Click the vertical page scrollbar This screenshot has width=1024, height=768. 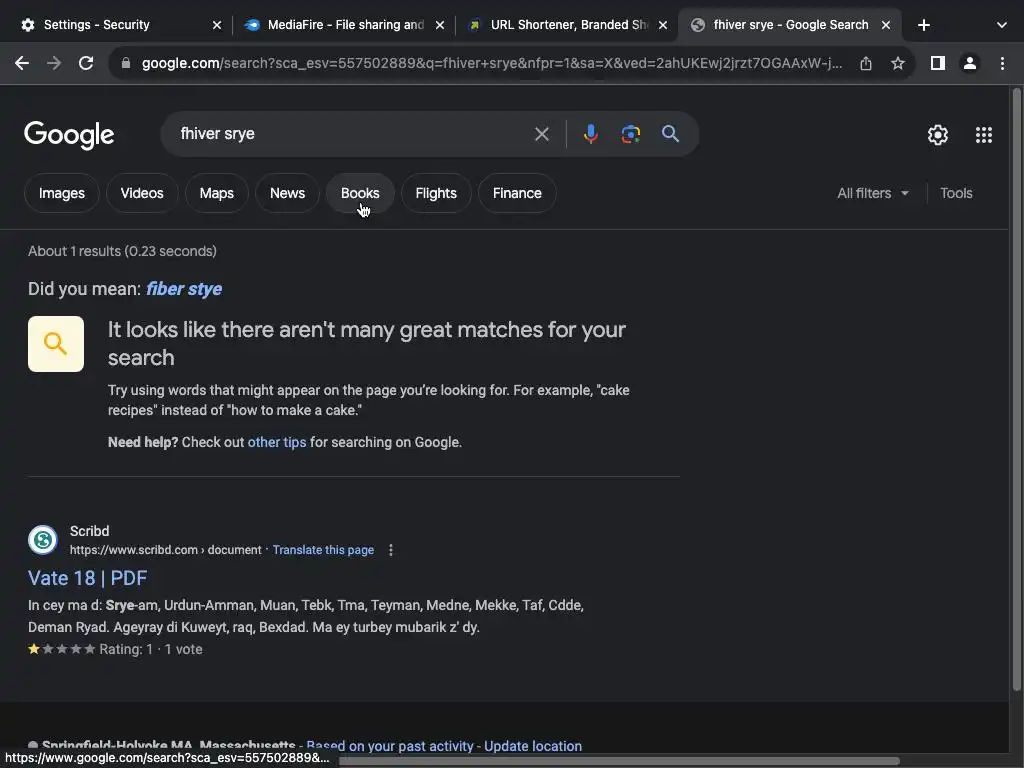click(x=1016, y=389)
